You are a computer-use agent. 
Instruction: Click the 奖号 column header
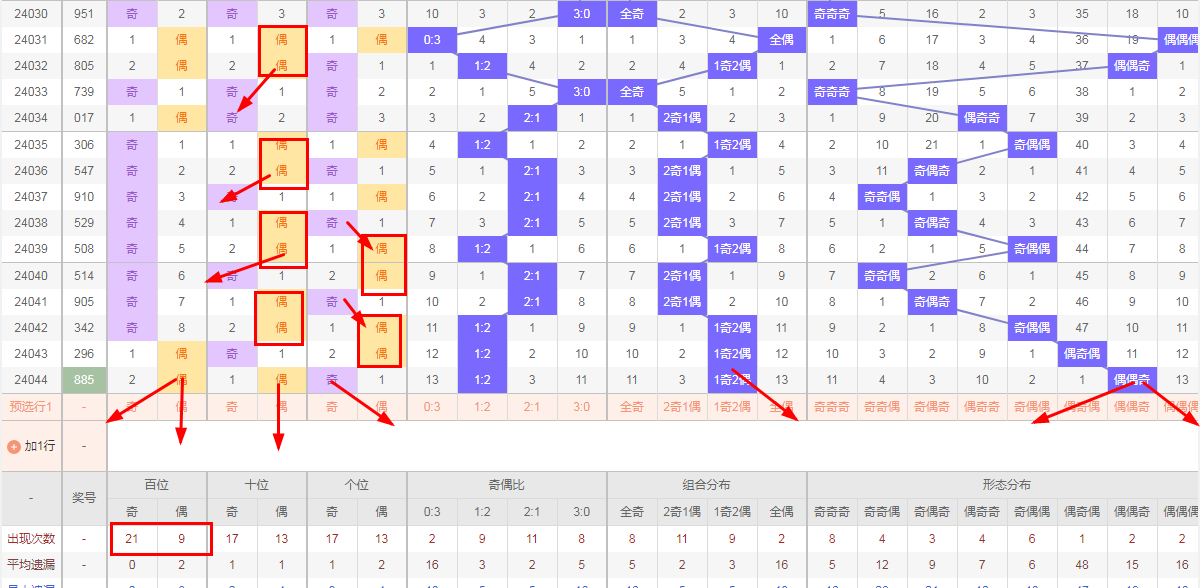tap(84, 498)
